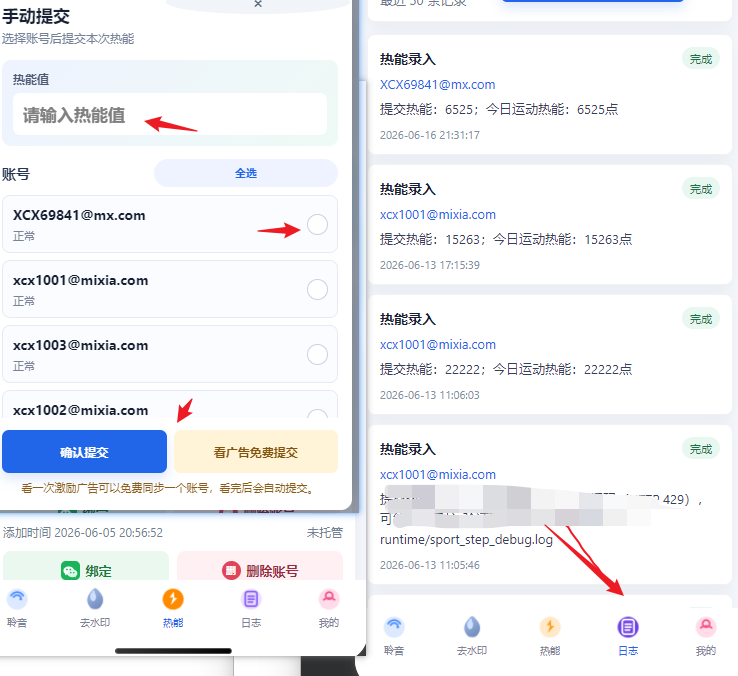Image resolution: width=738 pixels, height=676 pixels.
Task: Open the 日志 log icon in left panel
Action: point(251,599)
